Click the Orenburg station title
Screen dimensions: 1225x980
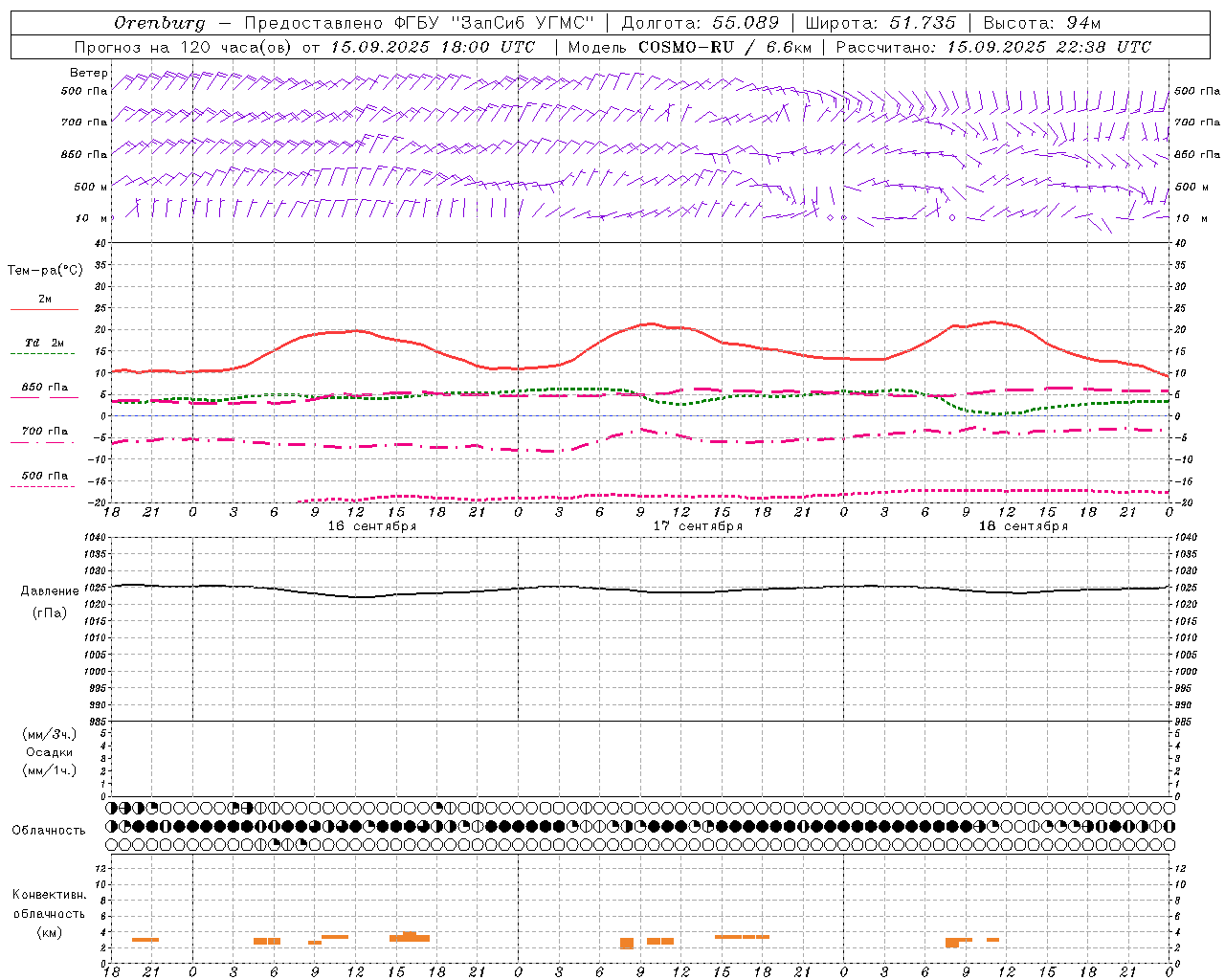tap(159, 23)
